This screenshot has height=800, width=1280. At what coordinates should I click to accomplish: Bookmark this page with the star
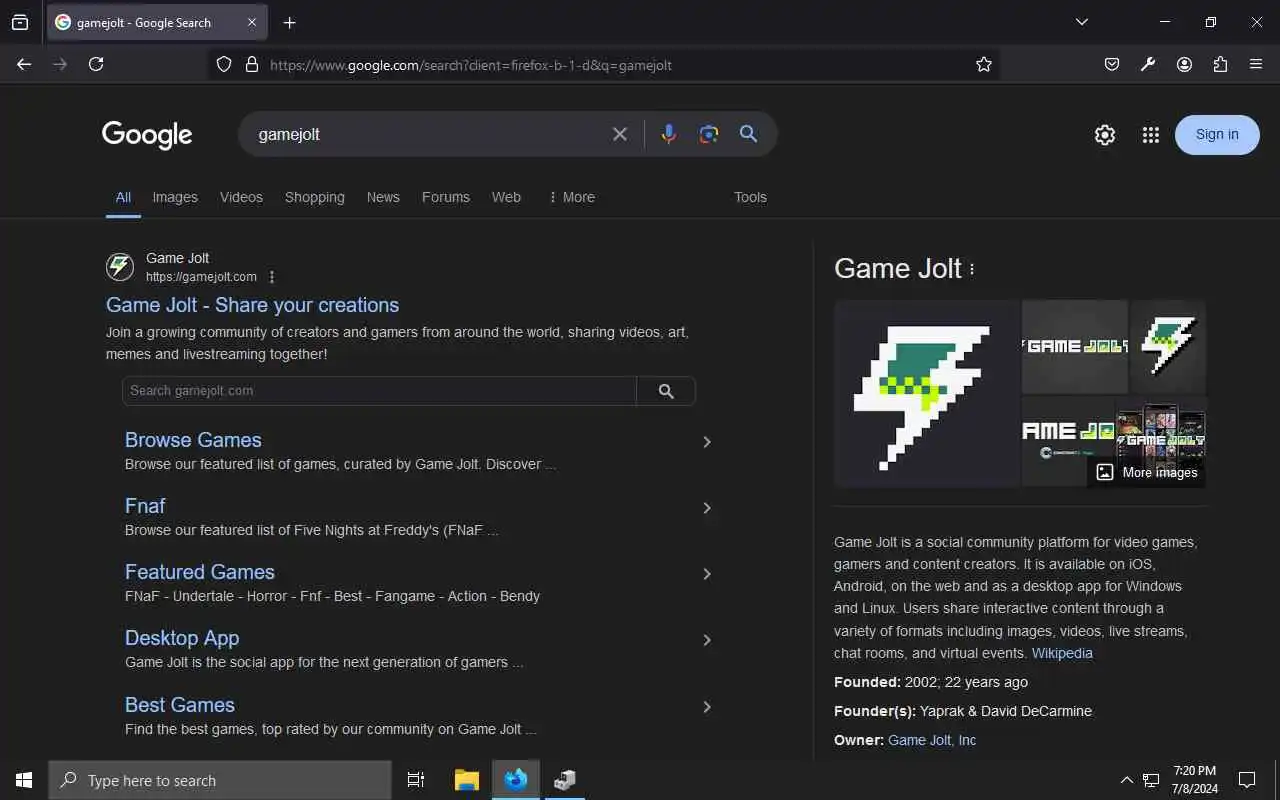[x=984, y=64]
